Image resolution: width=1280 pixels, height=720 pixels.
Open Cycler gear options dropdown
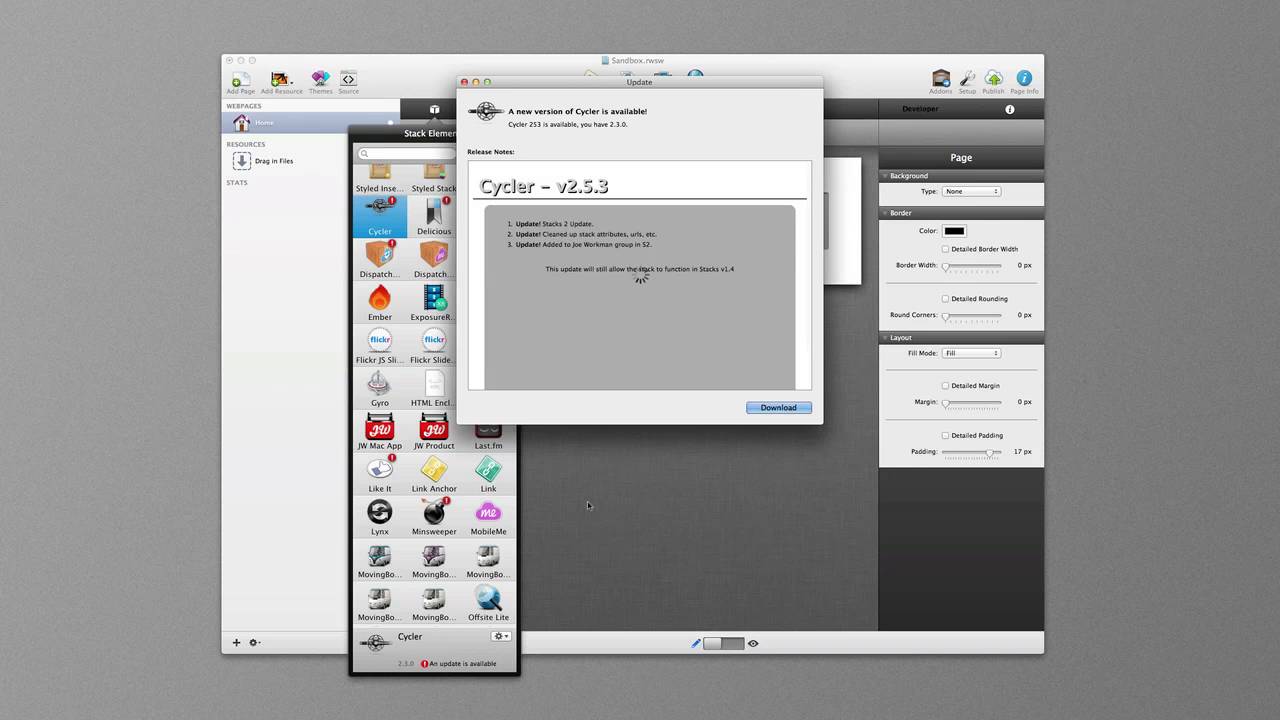(500, 636)
